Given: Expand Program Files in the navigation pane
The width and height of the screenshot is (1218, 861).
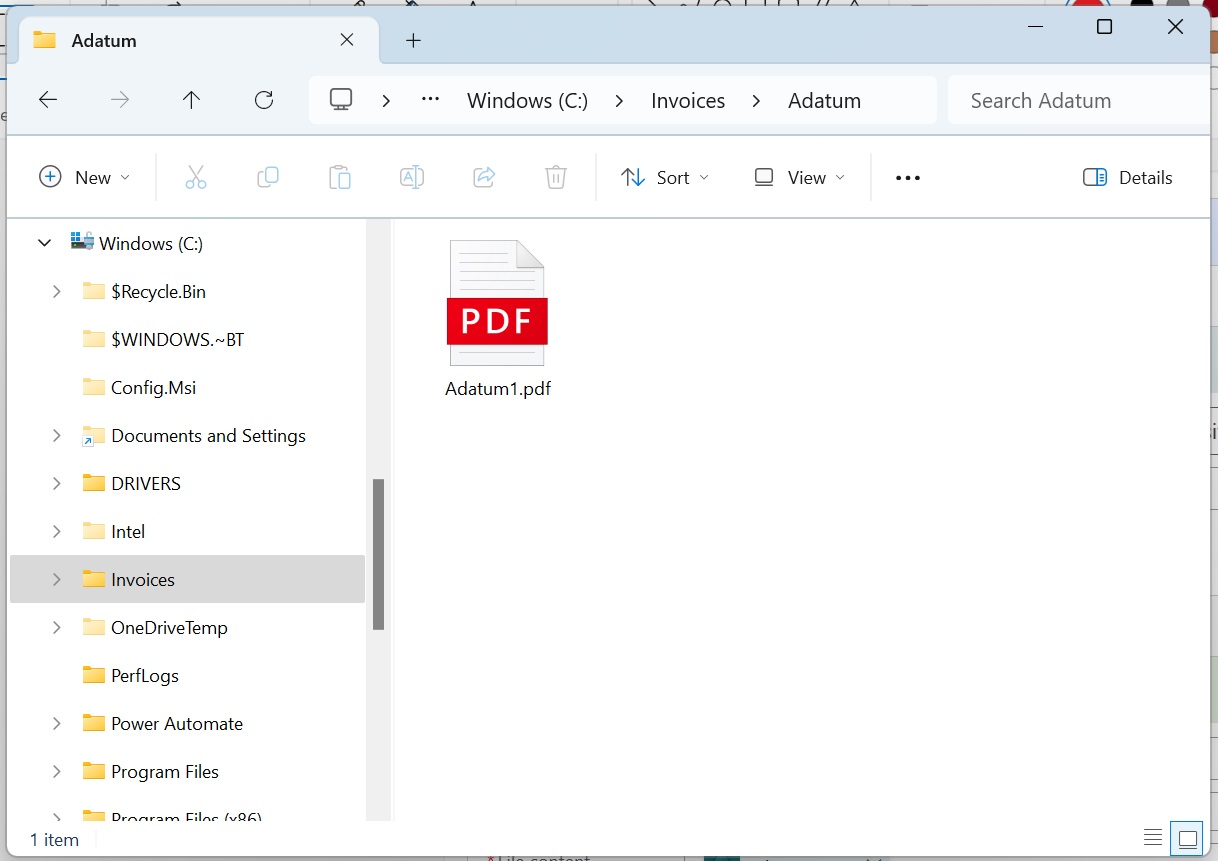Looking at the screenshot, I should (56, 771).
